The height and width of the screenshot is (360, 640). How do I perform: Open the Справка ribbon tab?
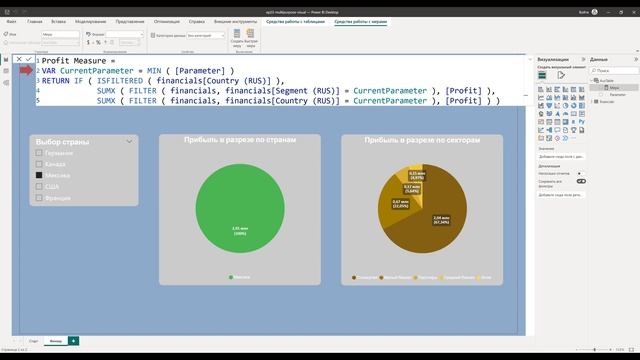(x=197, y=21)
